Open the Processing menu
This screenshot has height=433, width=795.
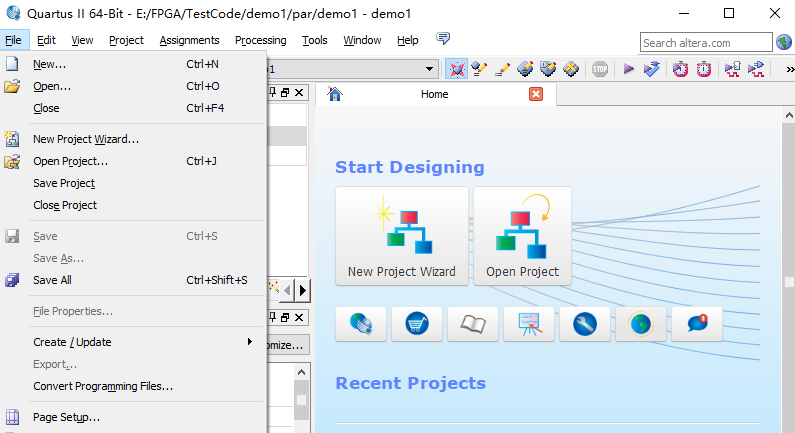(260, 40)
